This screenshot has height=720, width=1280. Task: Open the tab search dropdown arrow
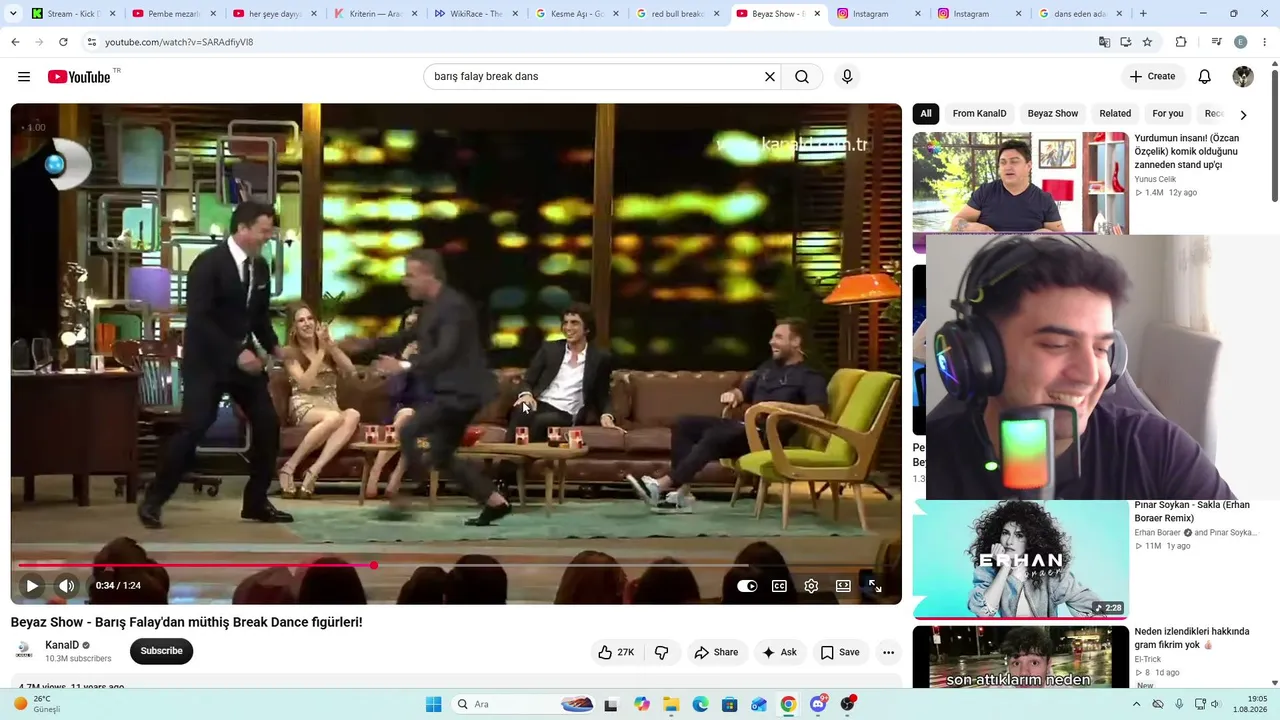[x=13, y=14]
